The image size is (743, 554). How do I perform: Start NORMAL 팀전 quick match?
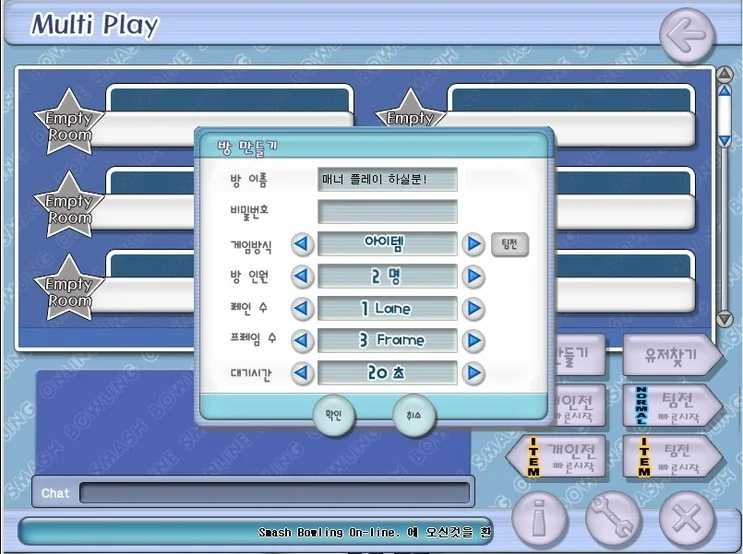click(673, 406)
